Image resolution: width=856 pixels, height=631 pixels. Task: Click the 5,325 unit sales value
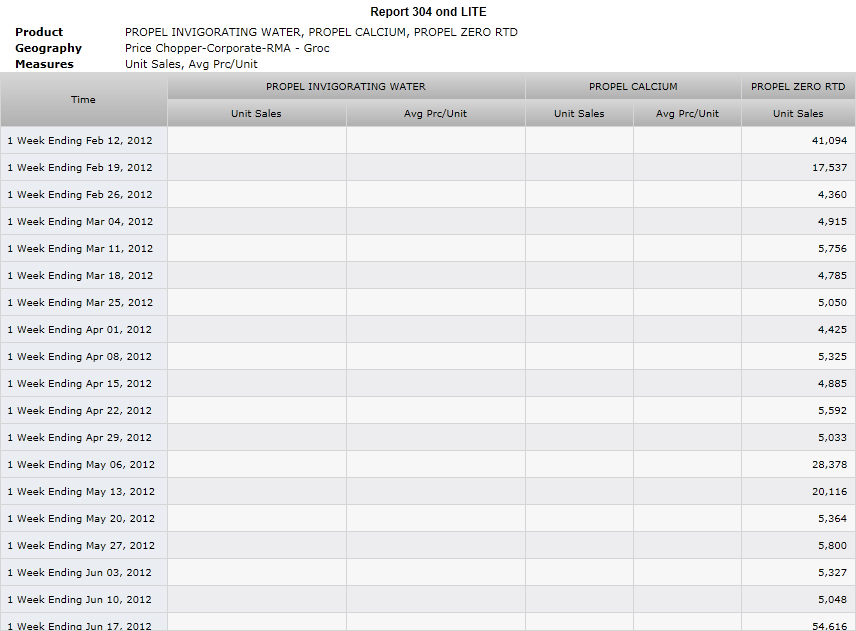click(833, 356)
